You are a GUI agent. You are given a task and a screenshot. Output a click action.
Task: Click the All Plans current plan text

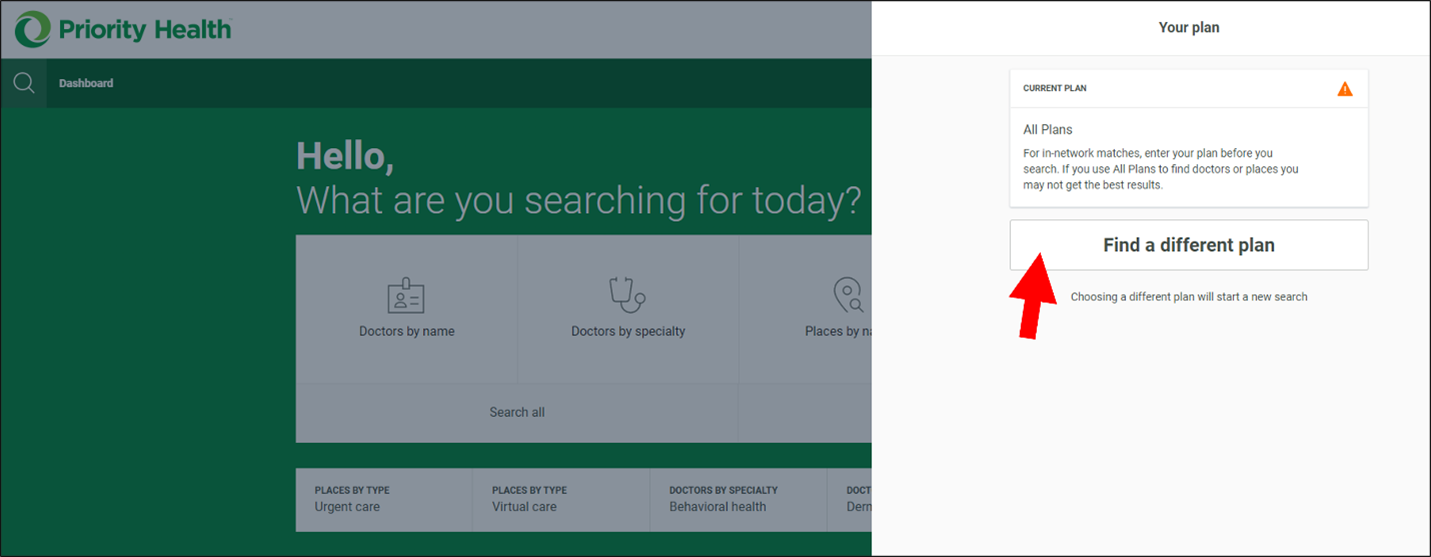coord(1048,130)
